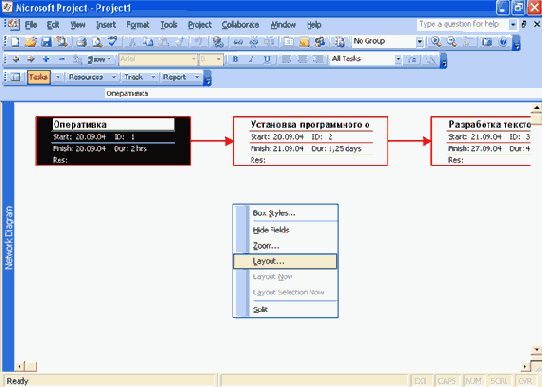
Task: Click the Outdent arrow icon
Action: (16, 59)
